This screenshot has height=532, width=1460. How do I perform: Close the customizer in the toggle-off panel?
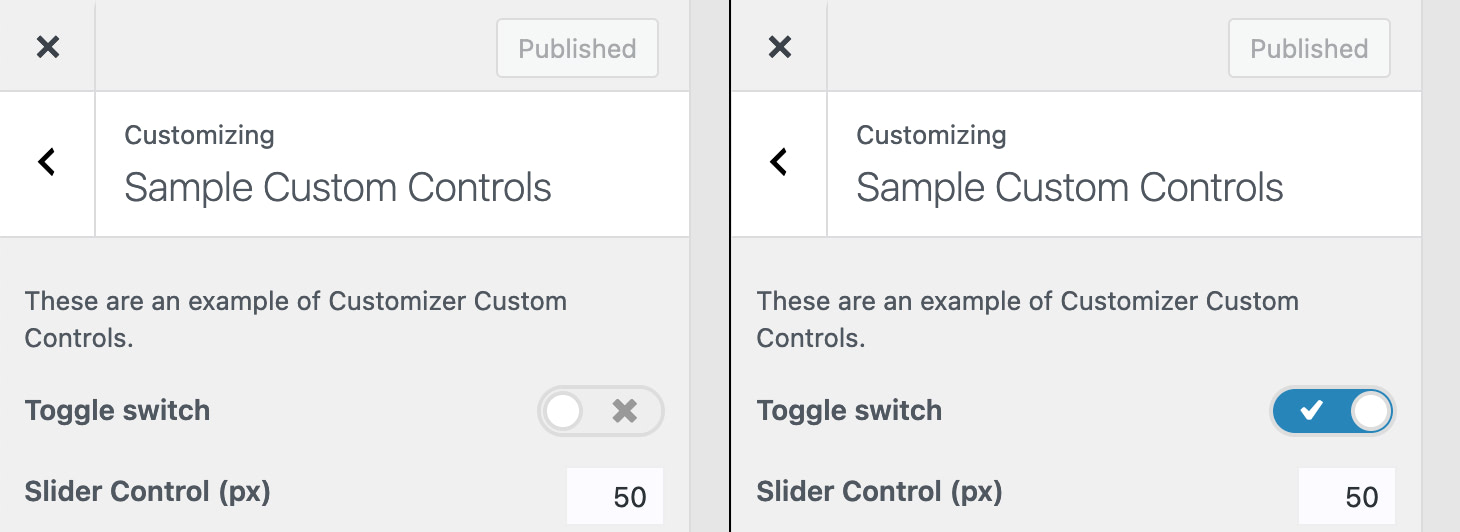[x=48, y=47]
